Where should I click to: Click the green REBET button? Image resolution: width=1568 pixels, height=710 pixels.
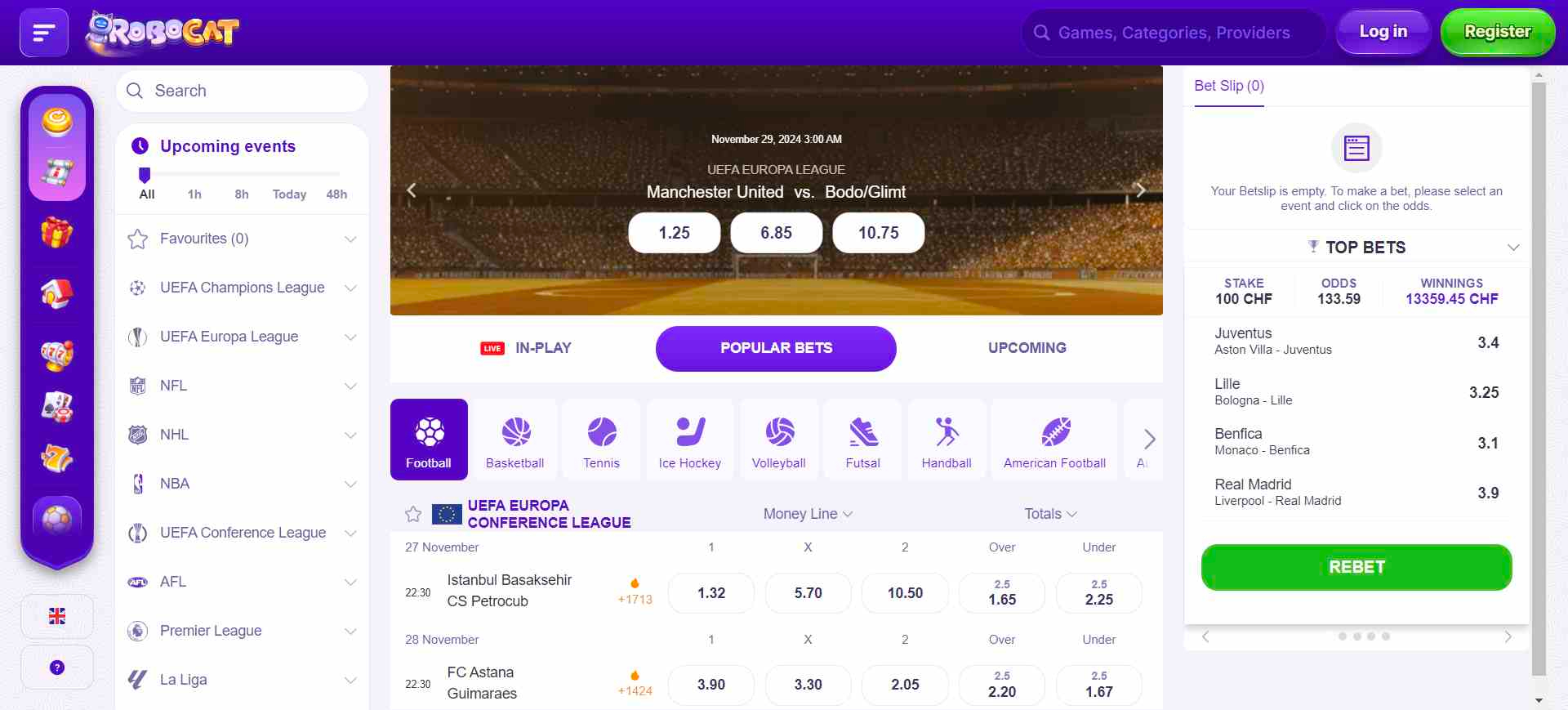click(x=1356, y=567)
